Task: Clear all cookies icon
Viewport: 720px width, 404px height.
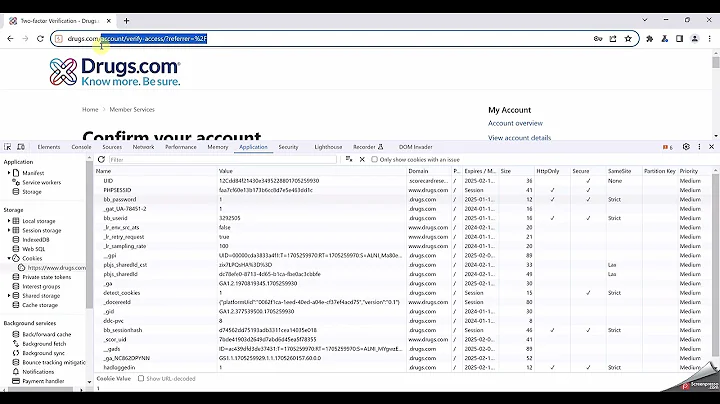Action: coord(349,159)
